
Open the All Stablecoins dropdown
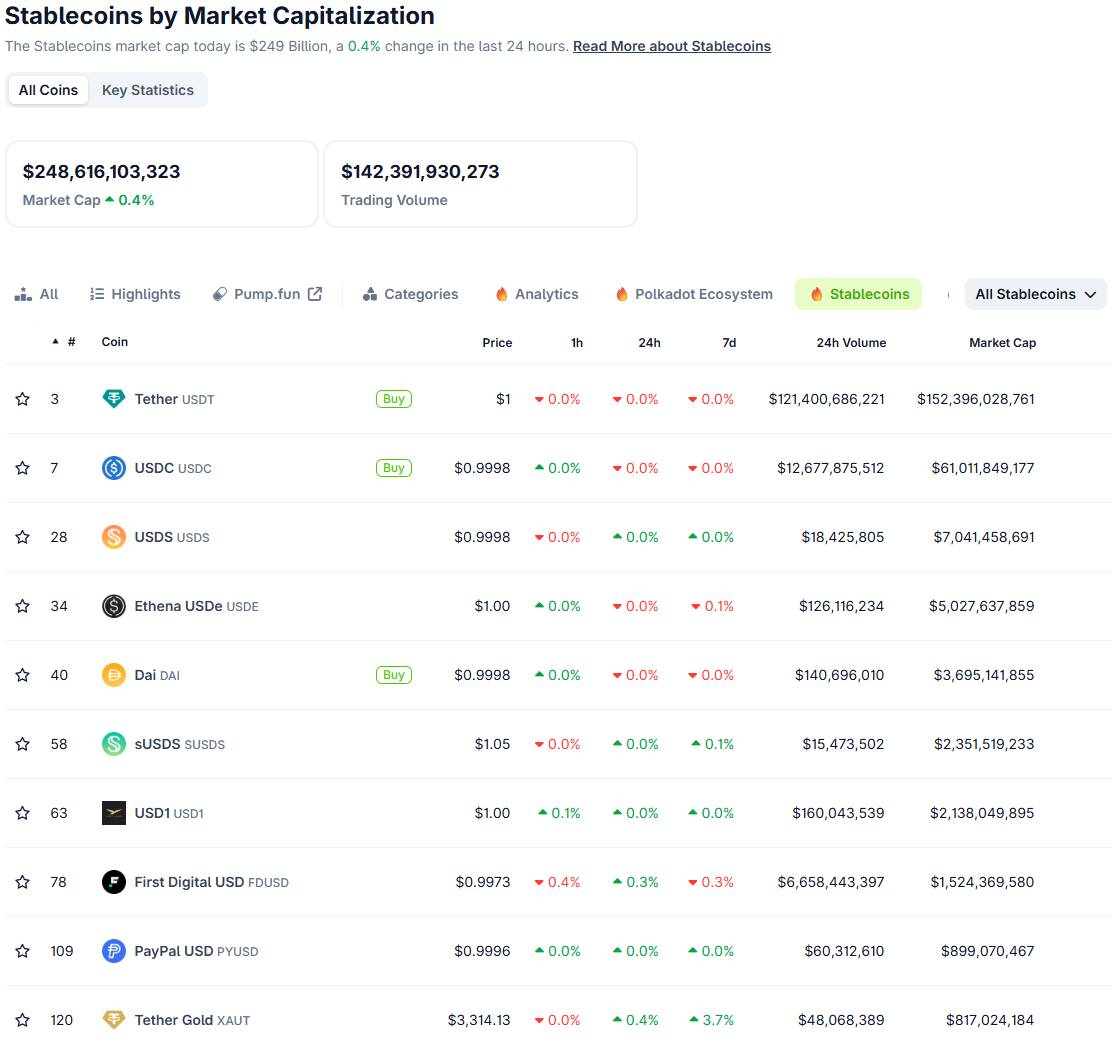coord(1035,294)
